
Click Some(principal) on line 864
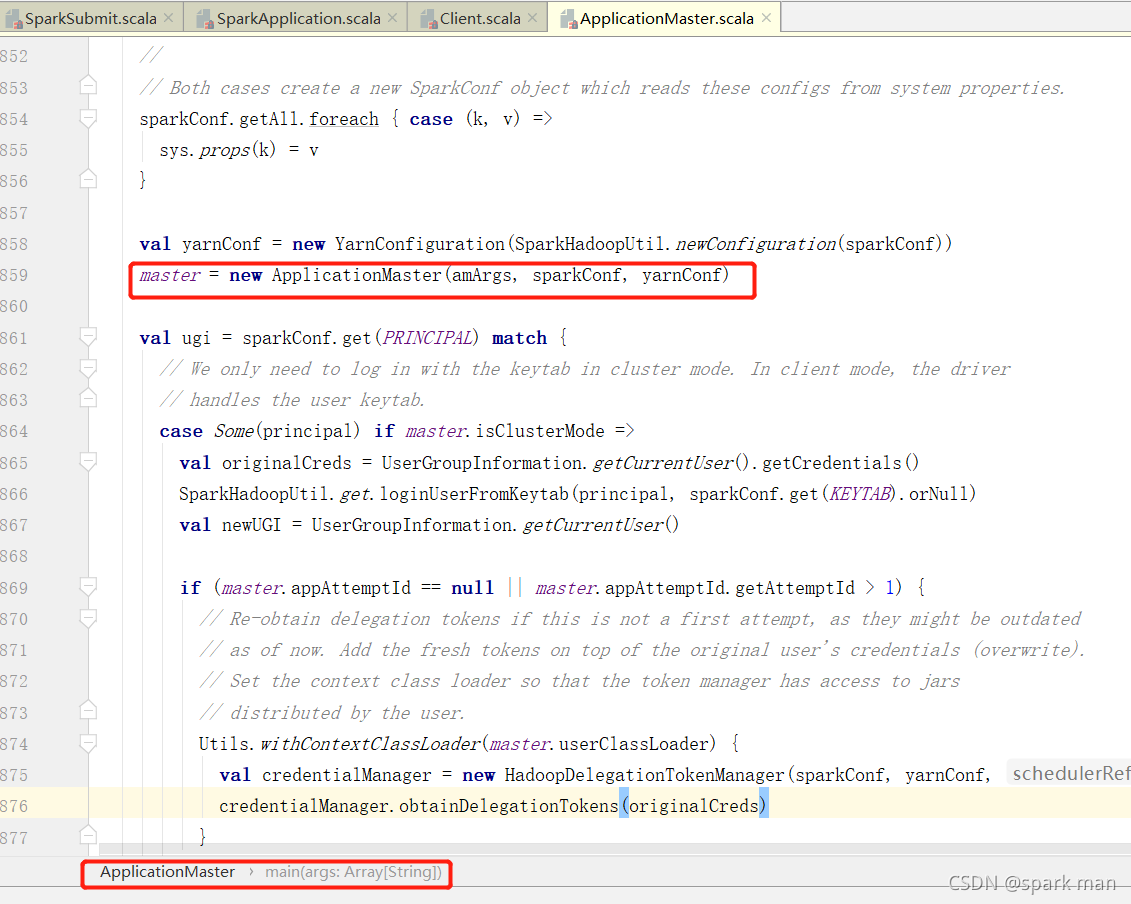click(x=286, y=431)
